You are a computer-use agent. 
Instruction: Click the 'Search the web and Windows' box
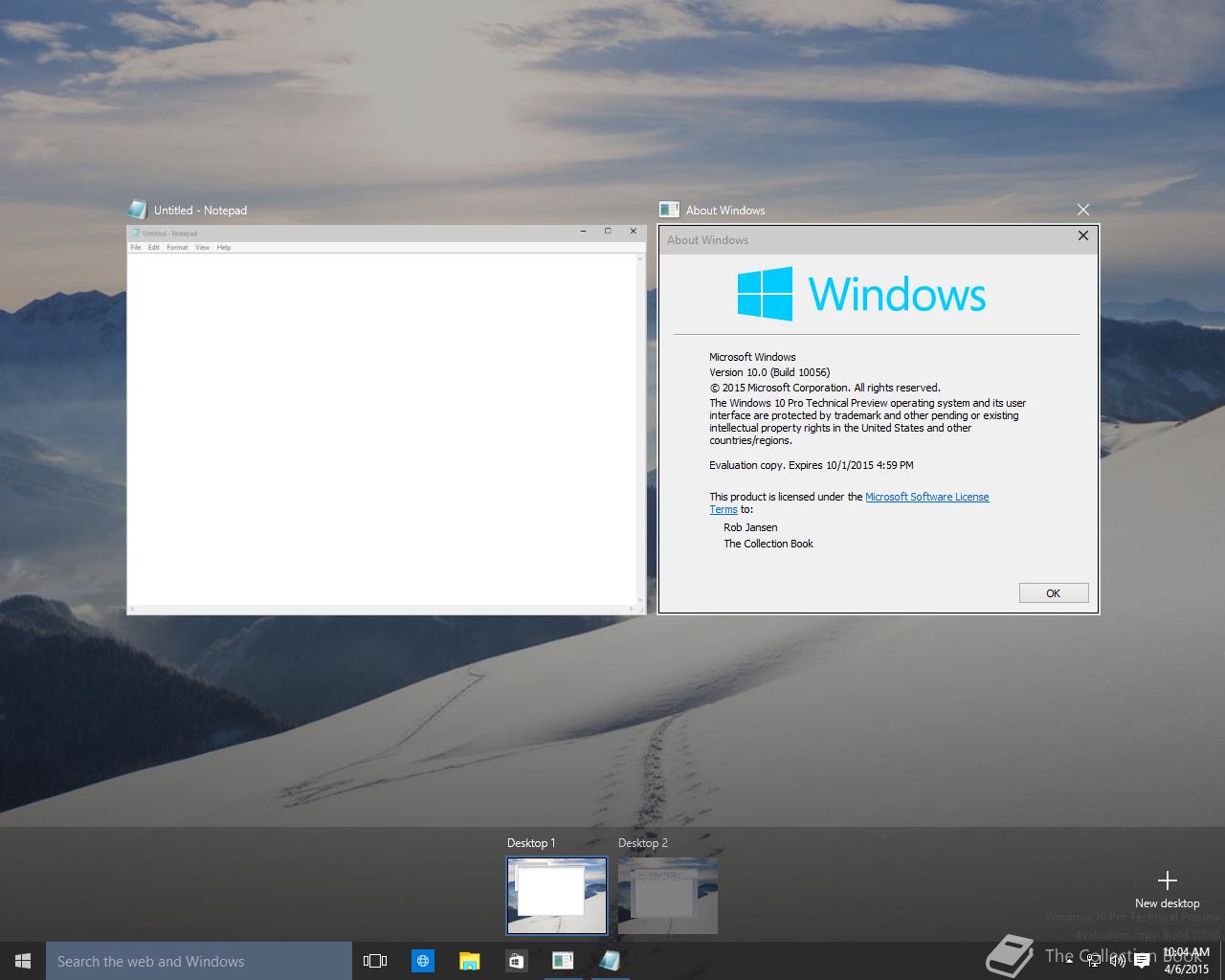pos(199,961)
